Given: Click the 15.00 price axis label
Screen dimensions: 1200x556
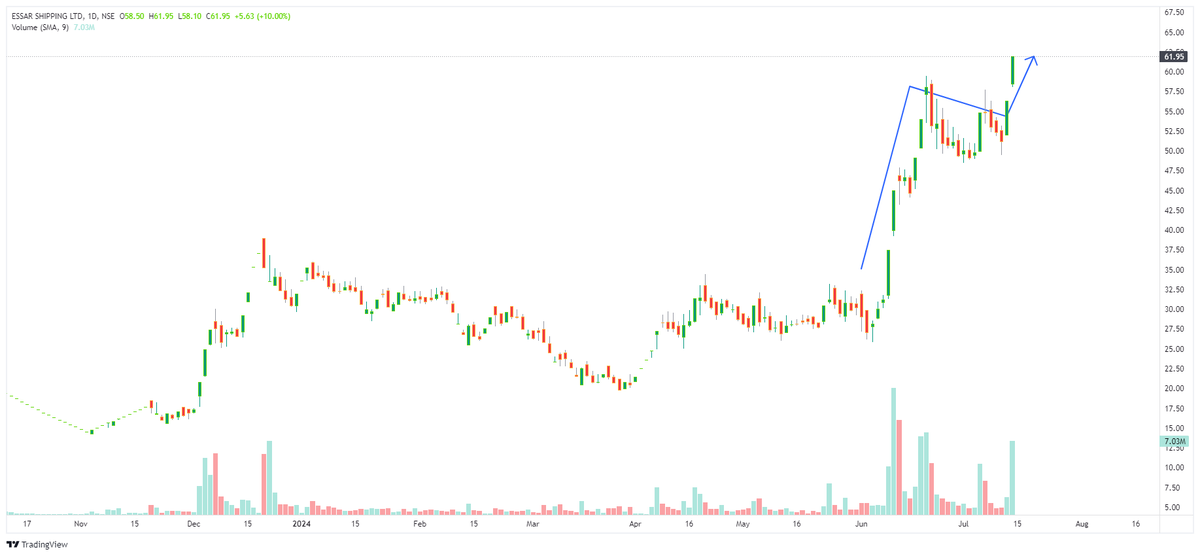Looking at the screenshot, I should (1174, 428).
